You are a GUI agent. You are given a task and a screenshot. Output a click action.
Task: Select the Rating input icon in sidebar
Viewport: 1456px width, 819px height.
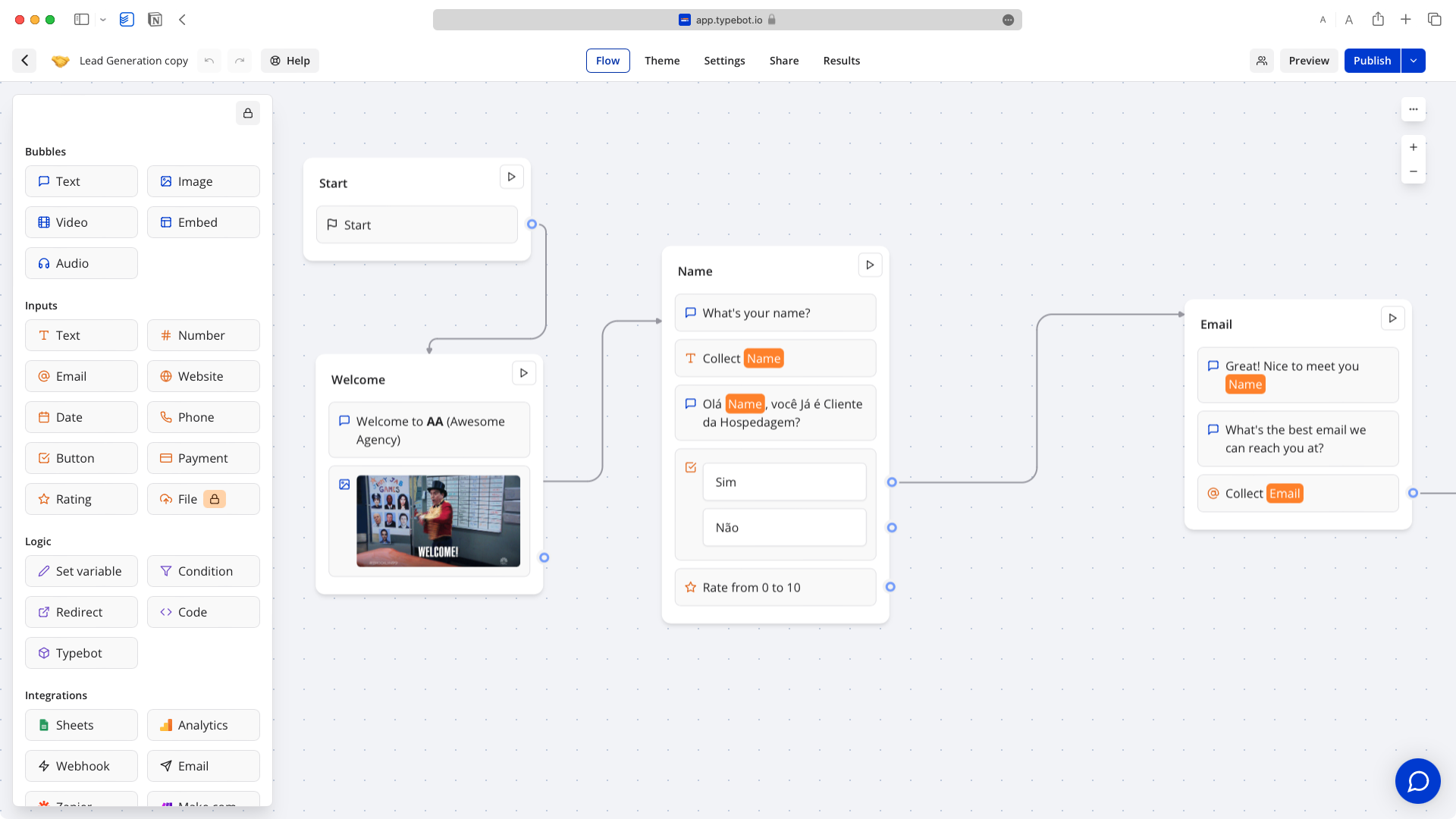coord(44,498)
